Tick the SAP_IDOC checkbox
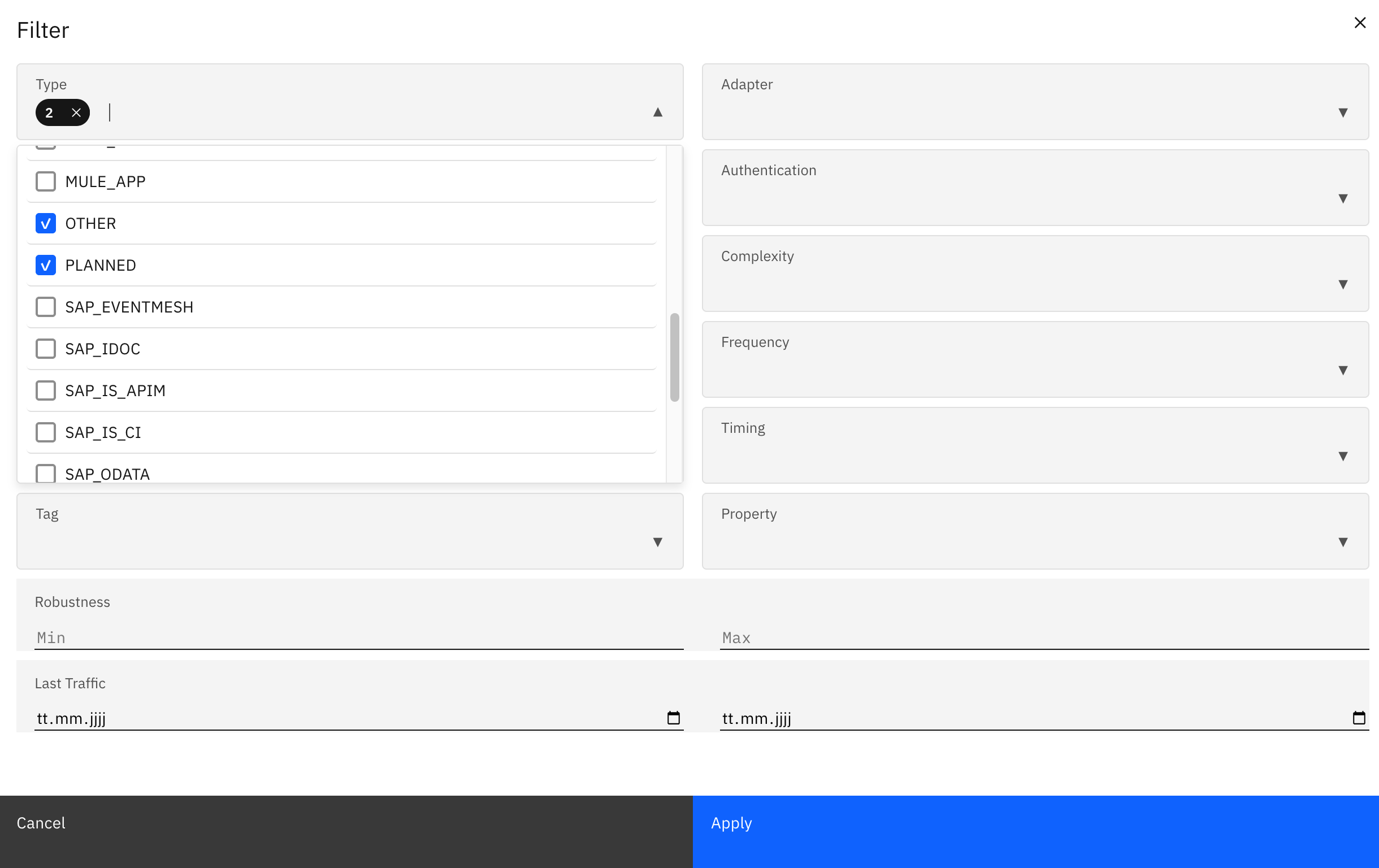The height and width of the screenshot is (868, 1379). (x=46, y=349)
